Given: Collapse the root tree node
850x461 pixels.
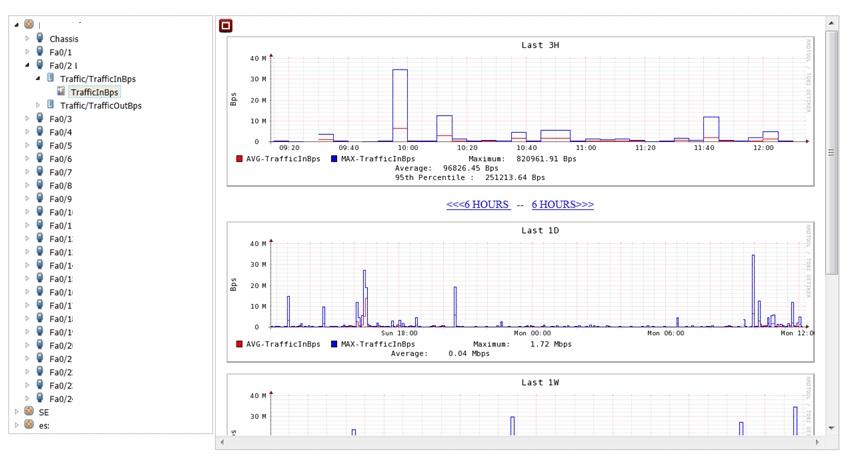Looking at the screenshot, I should (x=16, y=24).
